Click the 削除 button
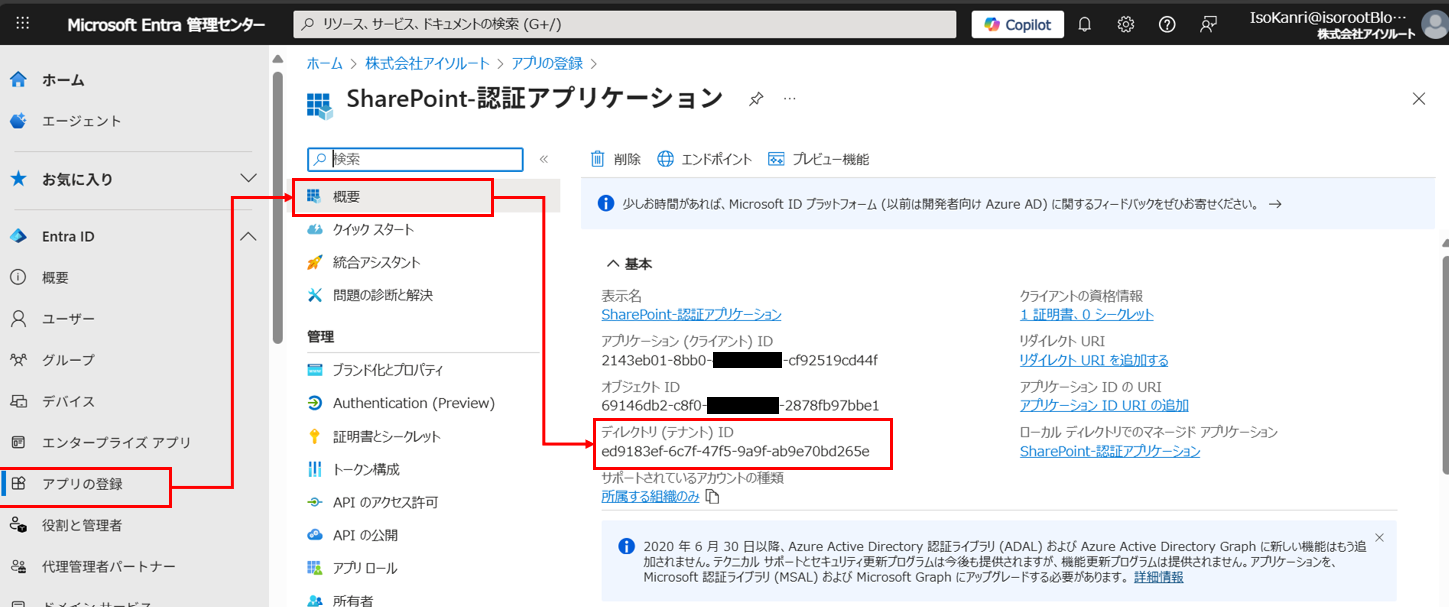 (x=615, y=159)
